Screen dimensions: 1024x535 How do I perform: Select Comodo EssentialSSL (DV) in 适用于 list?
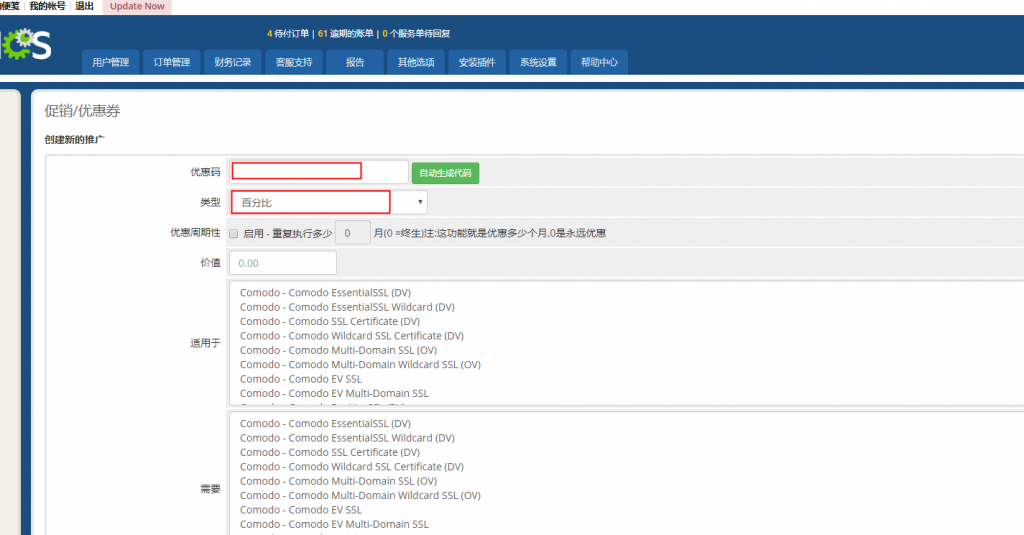click(x=325, y=293)
